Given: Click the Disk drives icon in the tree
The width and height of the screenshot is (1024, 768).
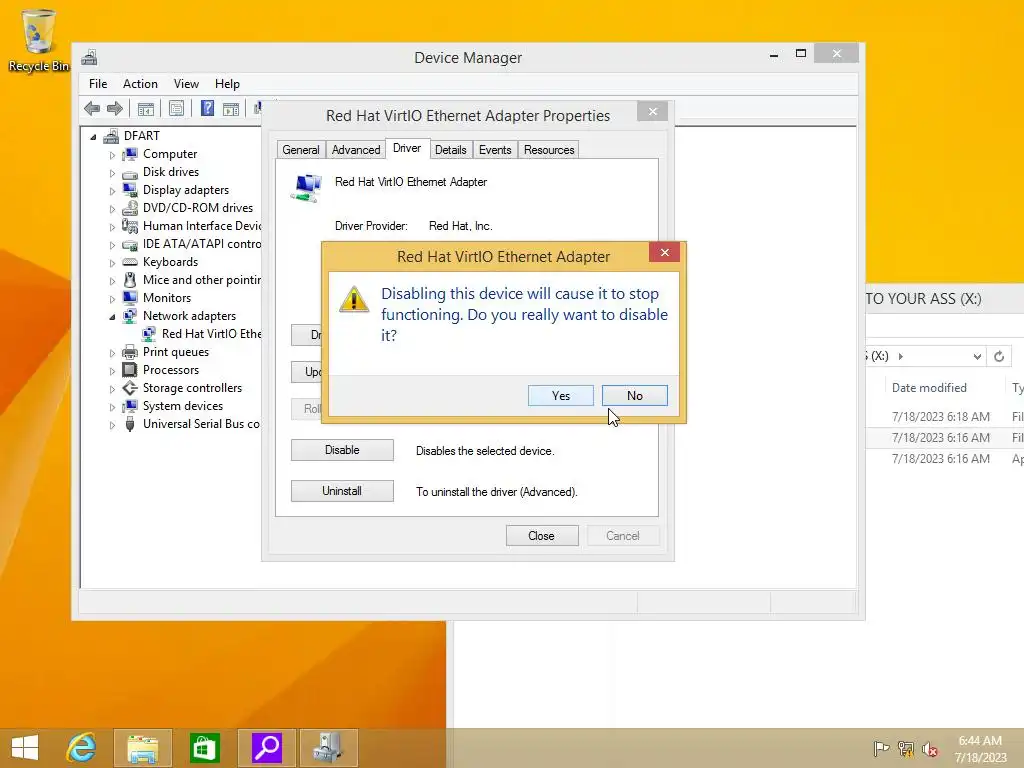Looking at the screenshot, I should coord(130,173).
